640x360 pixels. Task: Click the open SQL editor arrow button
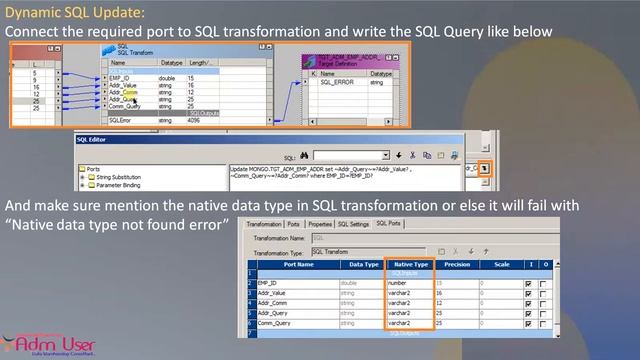(x=484, y=169)
